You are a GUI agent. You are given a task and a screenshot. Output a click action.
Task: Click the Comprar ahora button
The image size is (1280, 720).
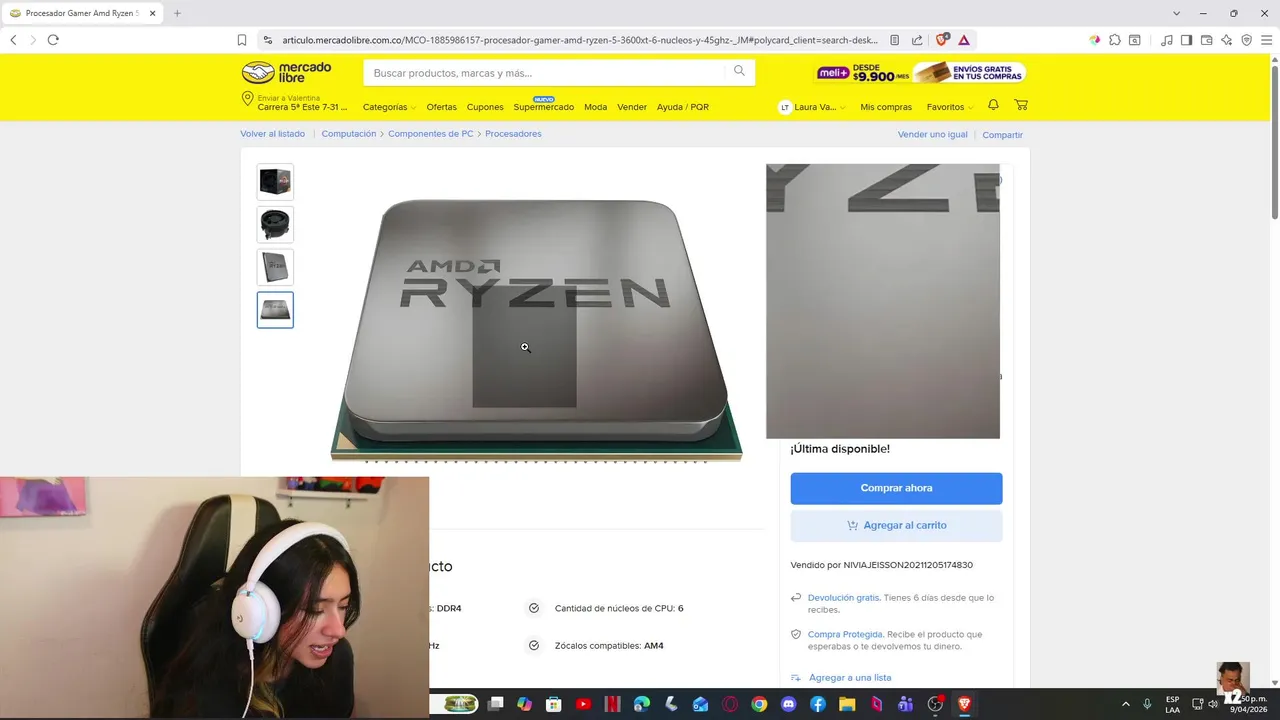tap(896, 488)
